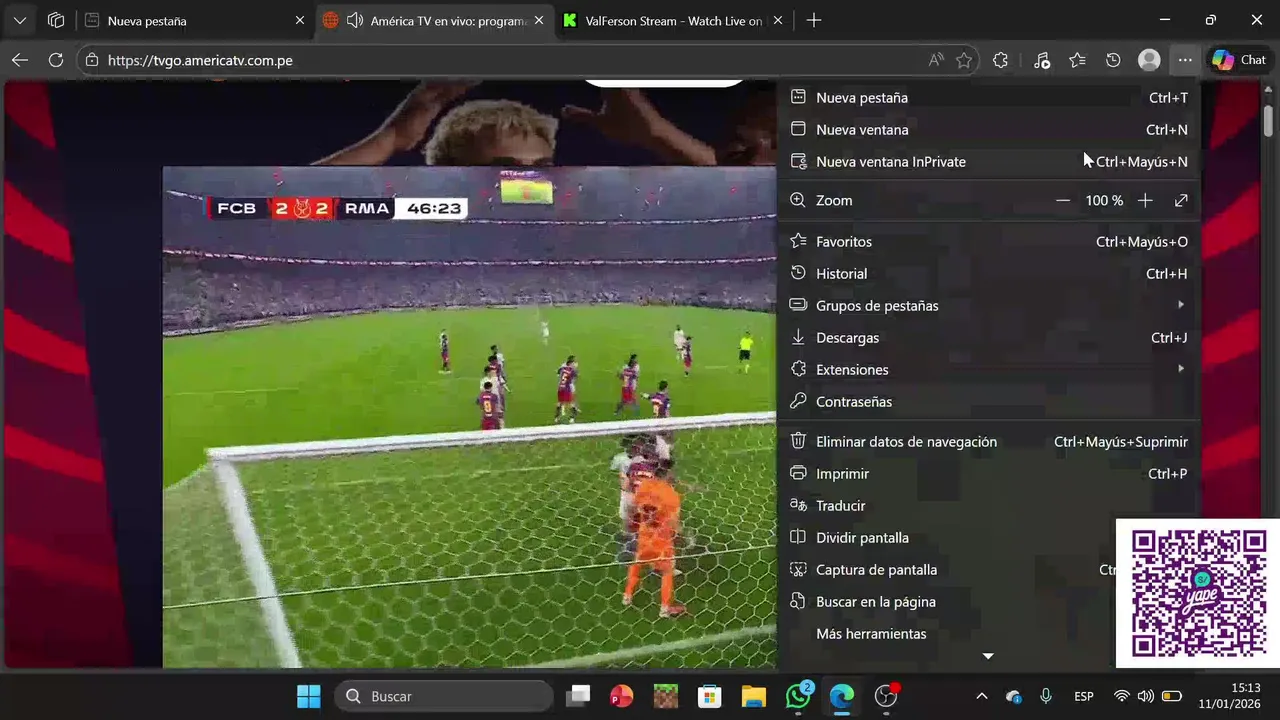This screenshot has height=720, width=1280.
Task: Choose Dividir pantalla in the menu
Action: coord(949,537)
